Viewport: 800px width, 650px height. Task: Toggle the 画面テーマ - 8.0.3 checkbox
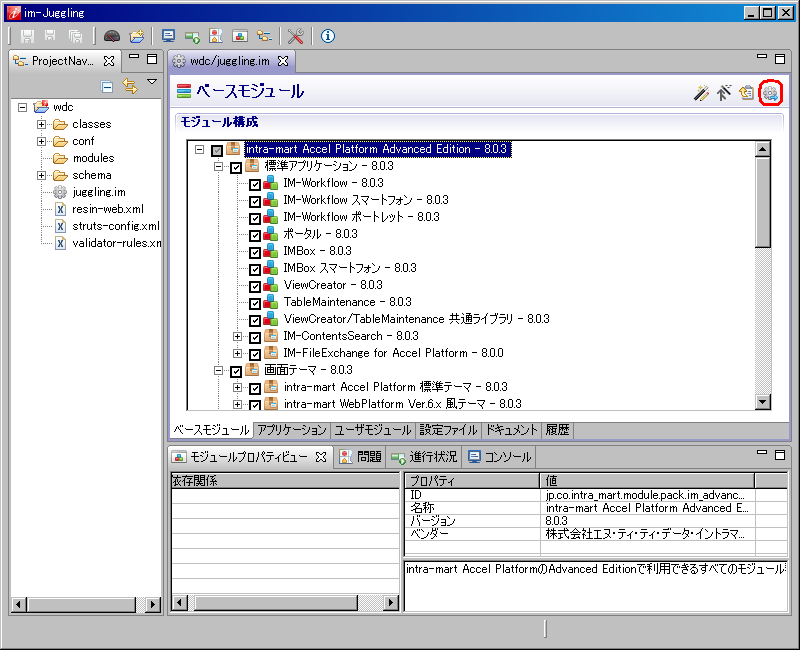pyautogui.click(x=236, y=371)
